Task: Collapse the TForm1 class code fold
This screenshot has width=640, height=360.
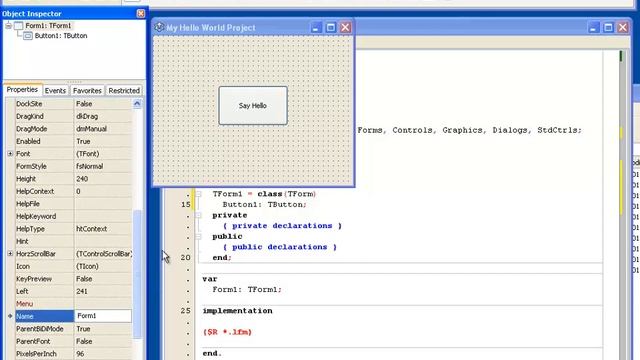Action: 198,194
